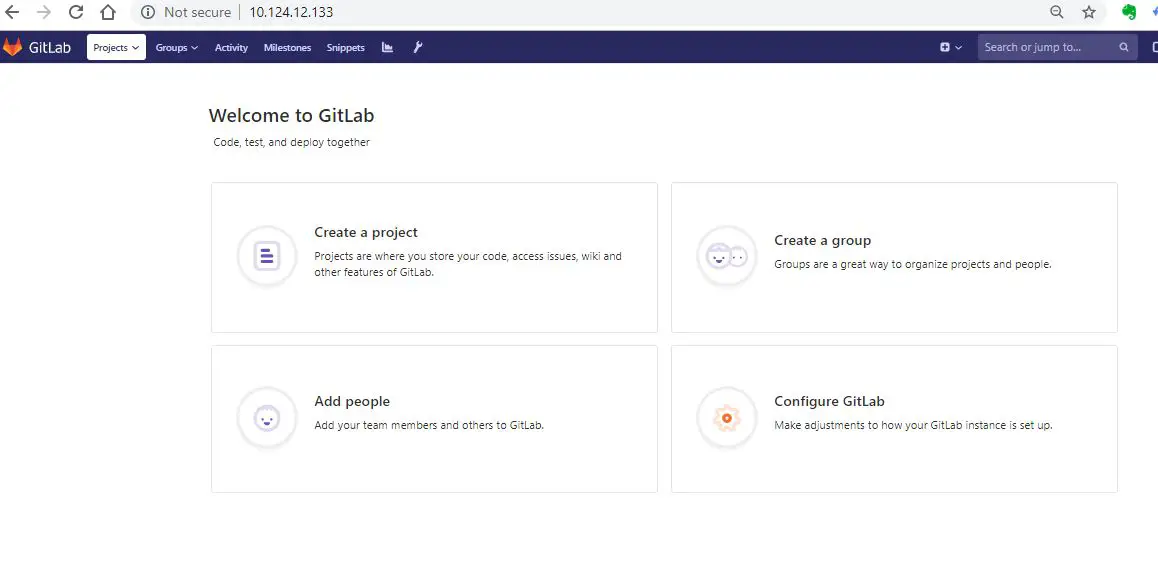Viewport: 1158px width, 585px height.
Task: Click the Create a project card icon
Action: click(x=266, y=256)
